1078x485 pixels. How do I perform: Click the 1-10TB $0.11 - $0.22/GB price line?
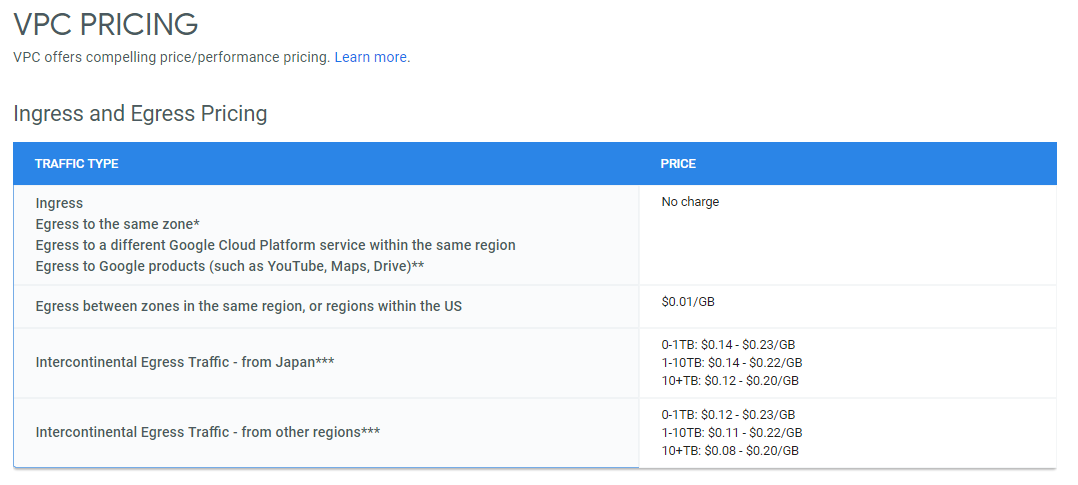[x=731, y=432]
